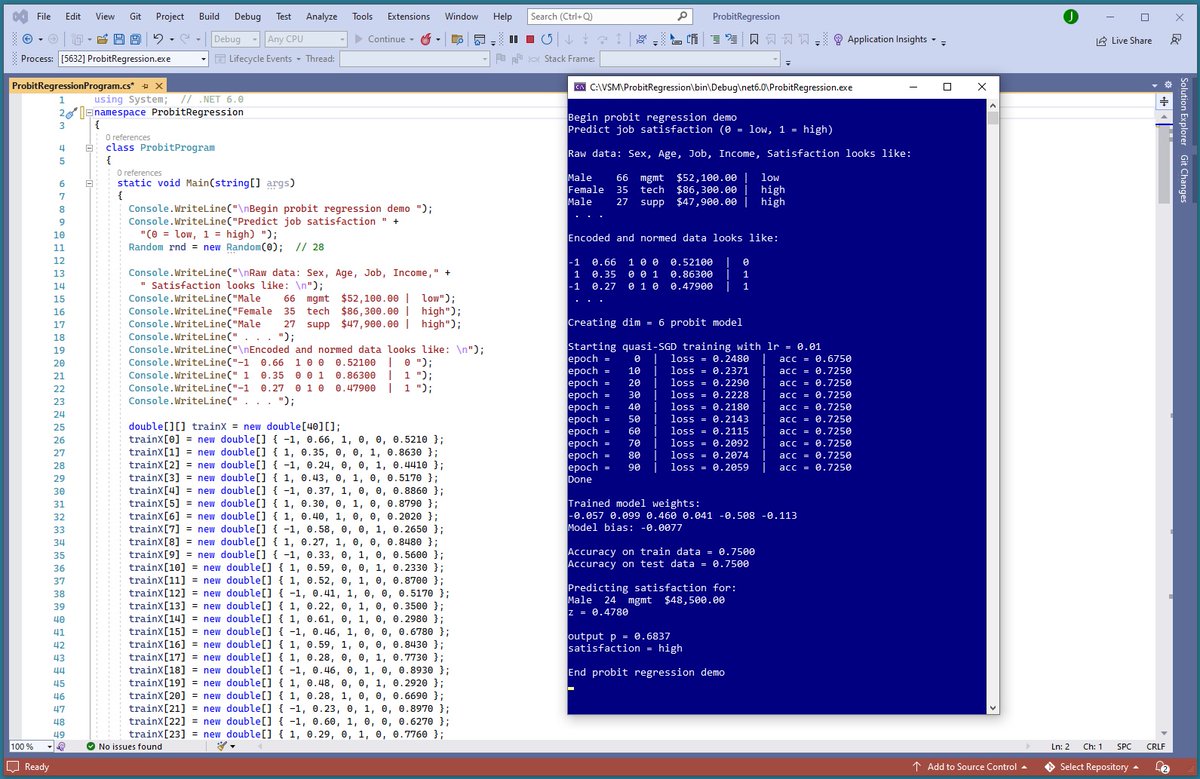Viewport: 1200px width, 779px height.
Task: Click the Open File folder icon
Action: 102,39
